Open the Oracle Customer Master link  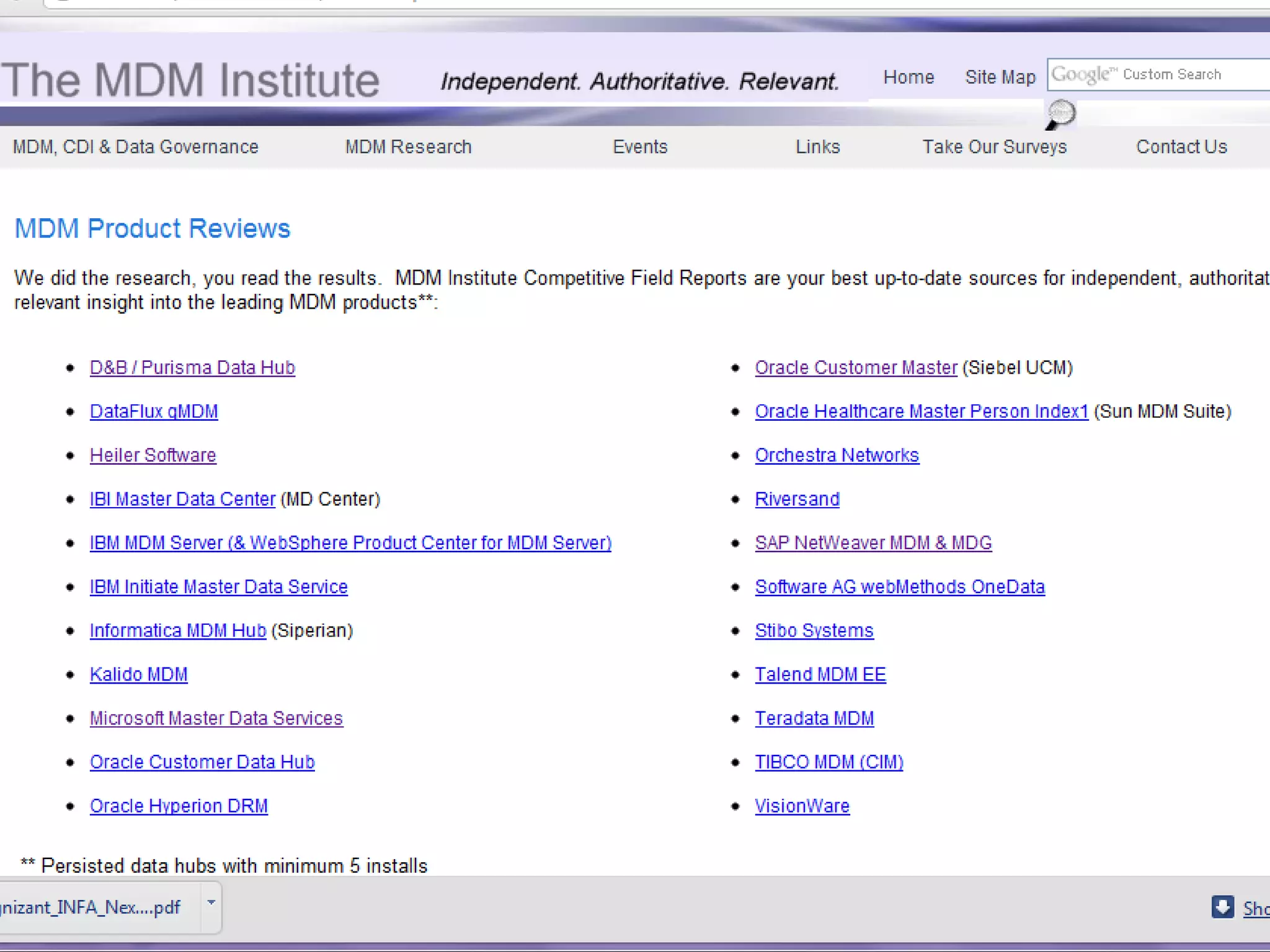[856, 368]
